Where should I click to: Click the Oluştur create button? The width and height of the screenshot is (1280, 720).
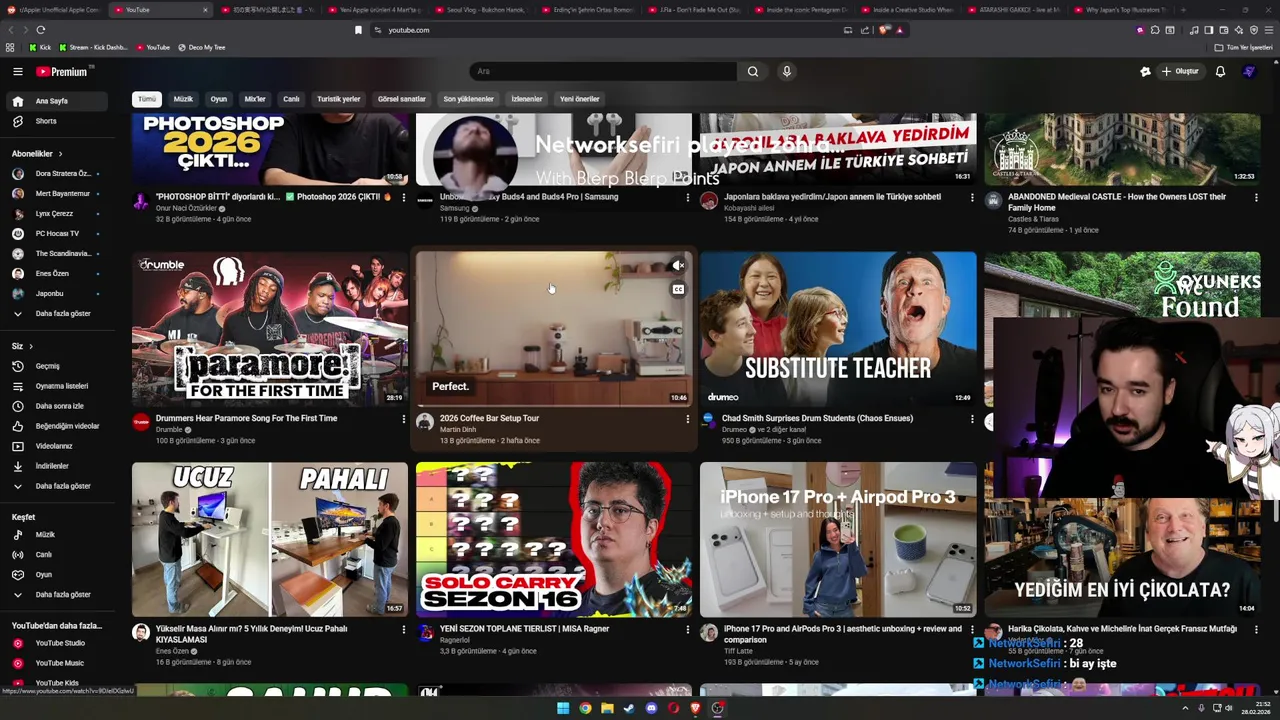click(x=1179, y=71)
